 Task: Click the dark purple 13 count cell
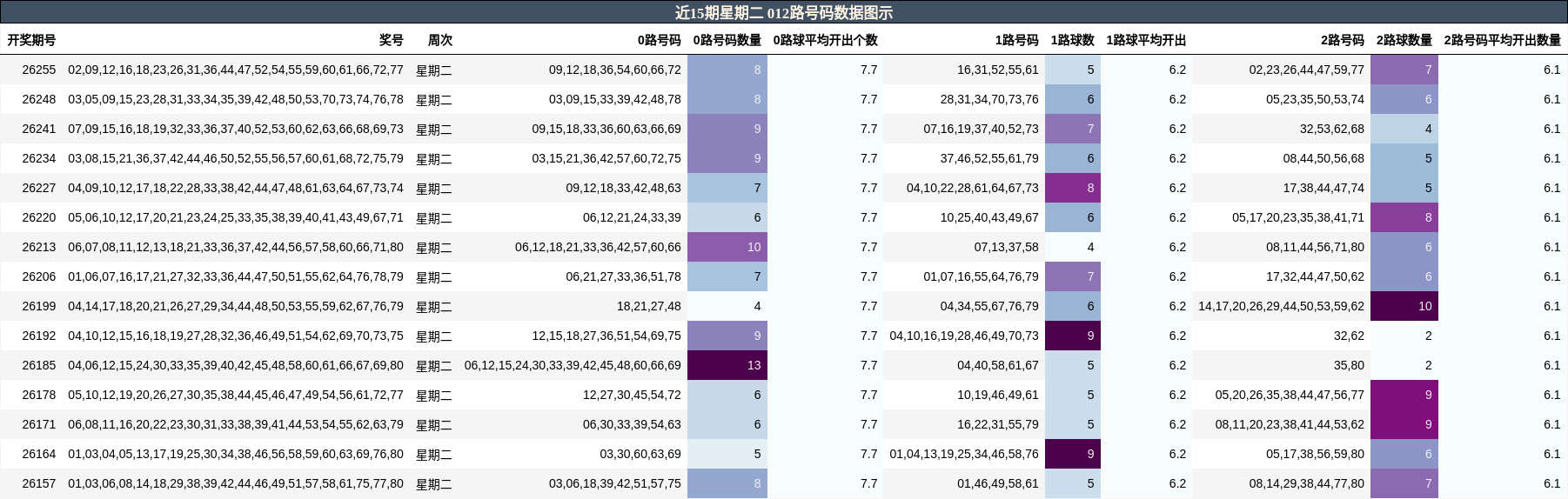coord(727,365)
